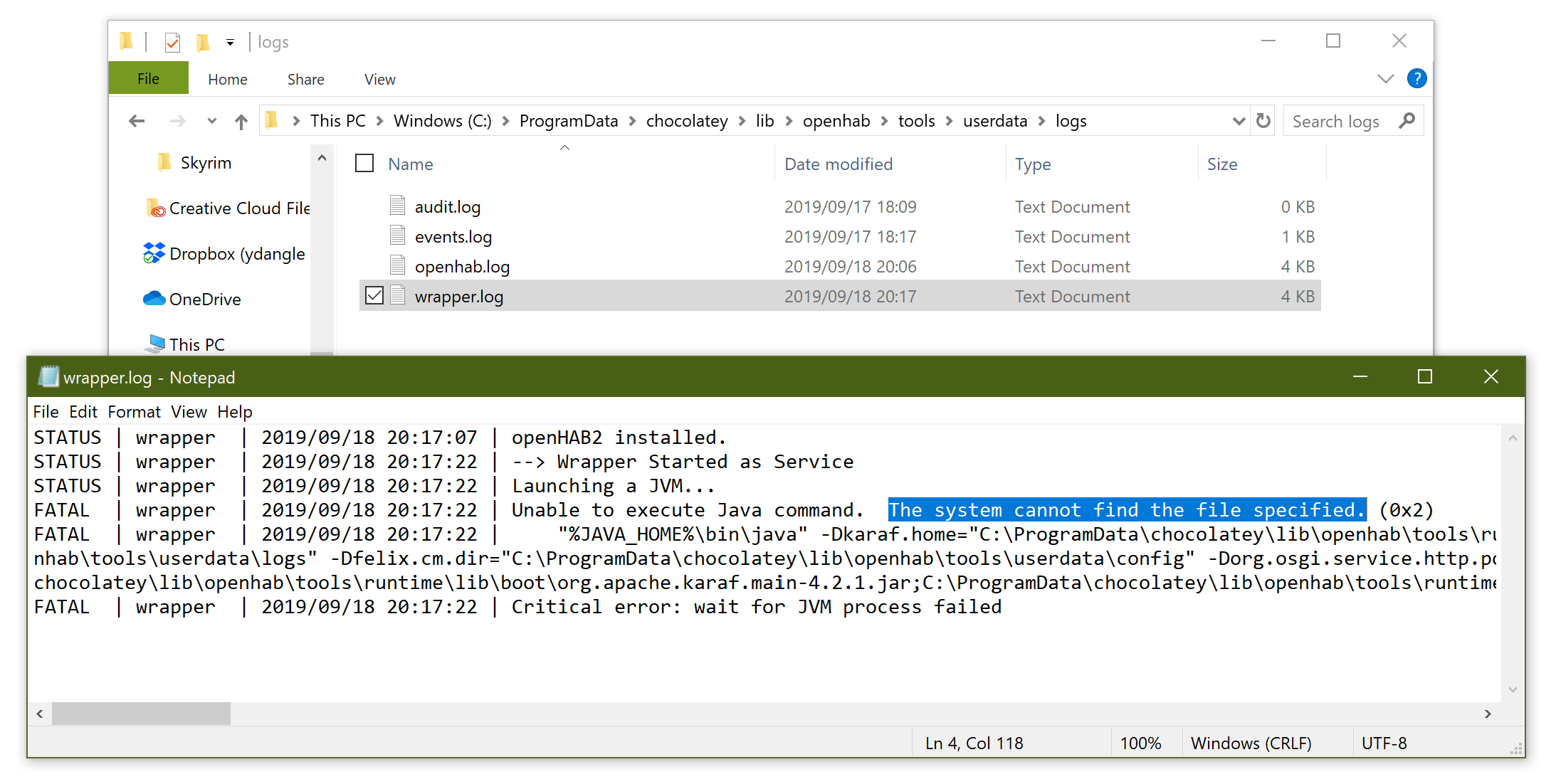Click 'Windows (CRLF)' in Notepad status bar
The width and height of the screenshot is (1556, 784).
1251,743
